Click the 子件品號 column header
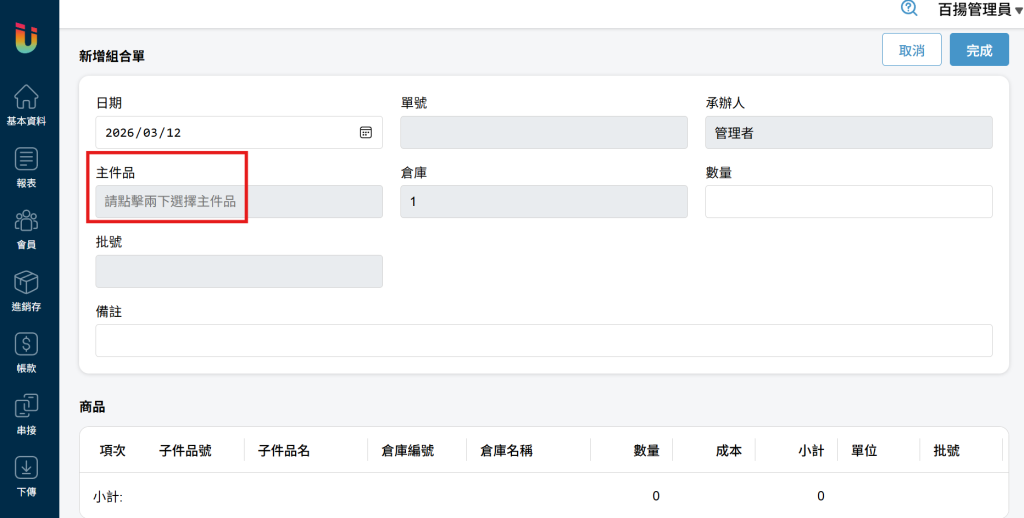 click(x=185, y=451)
